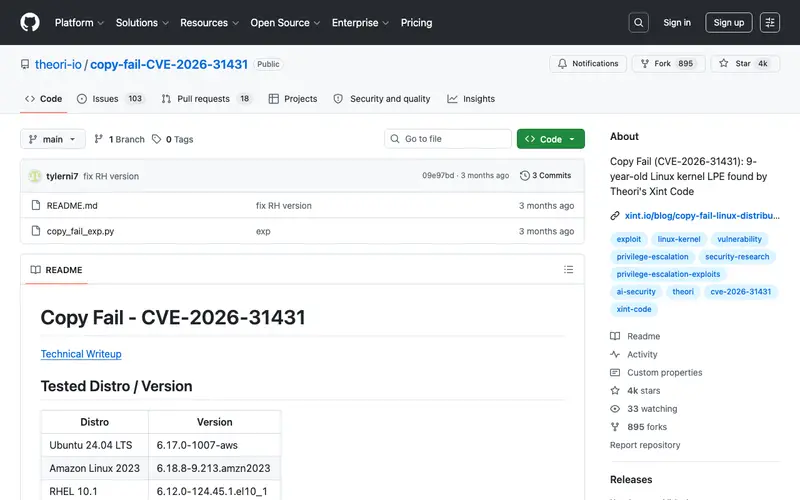The height and width of the screenshot is (500, 800).
Task: Open README outline list icon
Action: [x=568, y=269]
